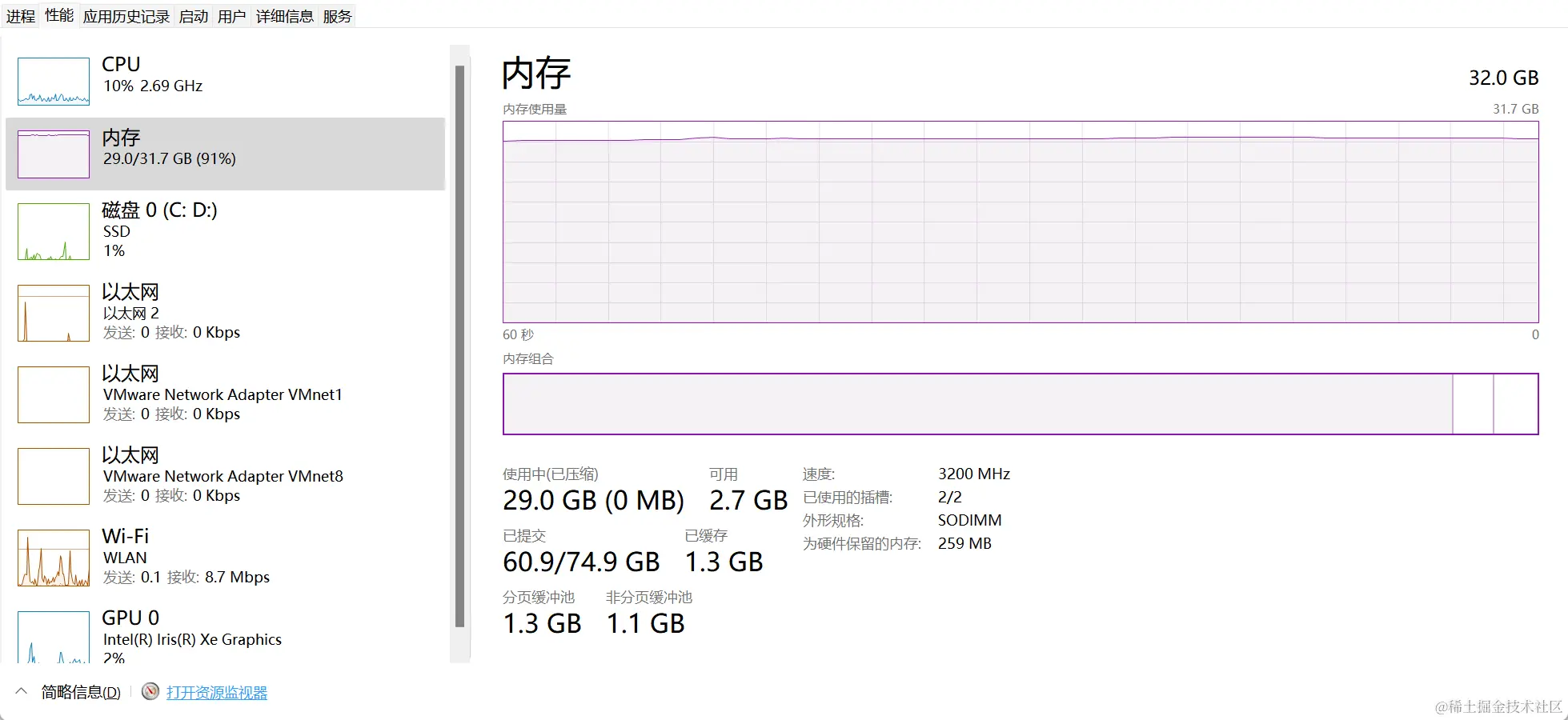Image resolution: width=1568 pixels, height=720 pixels.
Task: Select the GPU 0 graph thumbnail
Action: point(54,638)
